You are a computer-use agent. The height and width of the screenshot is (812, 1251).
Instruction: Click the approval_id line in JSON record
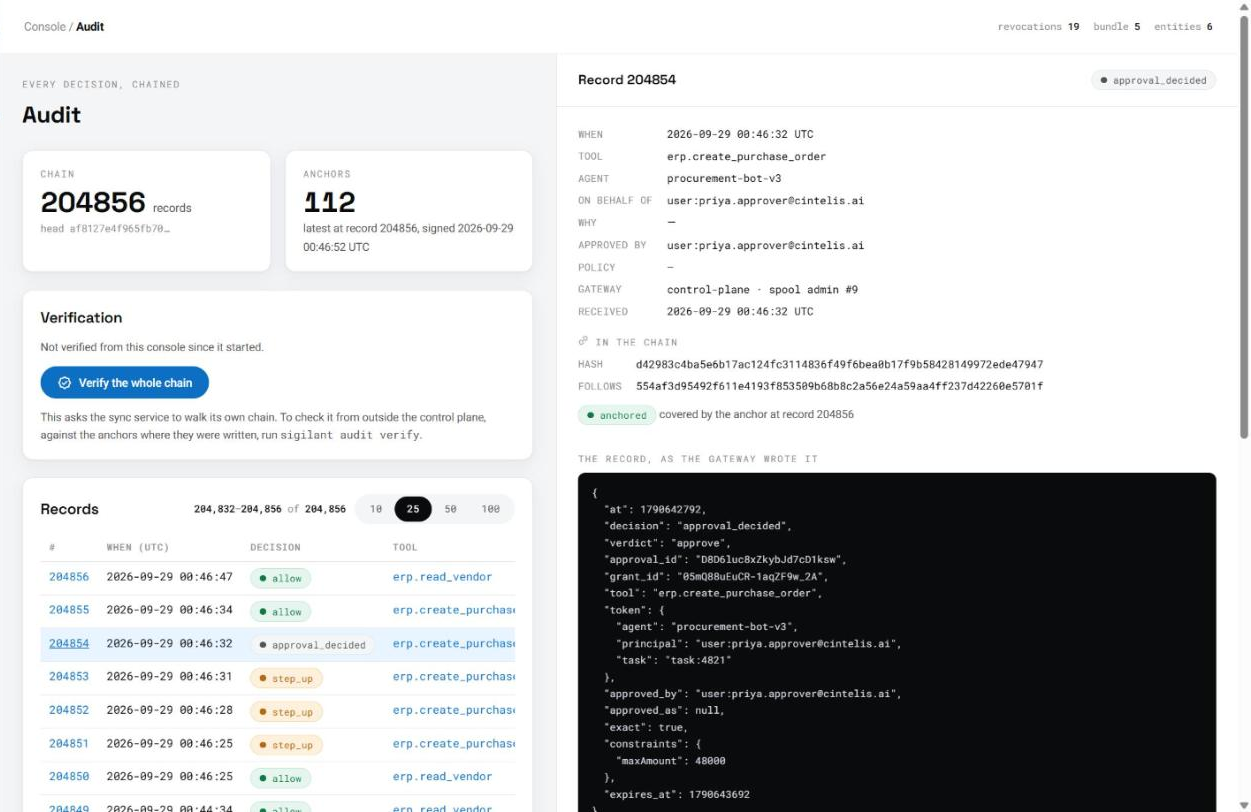(x=725, y=559)
